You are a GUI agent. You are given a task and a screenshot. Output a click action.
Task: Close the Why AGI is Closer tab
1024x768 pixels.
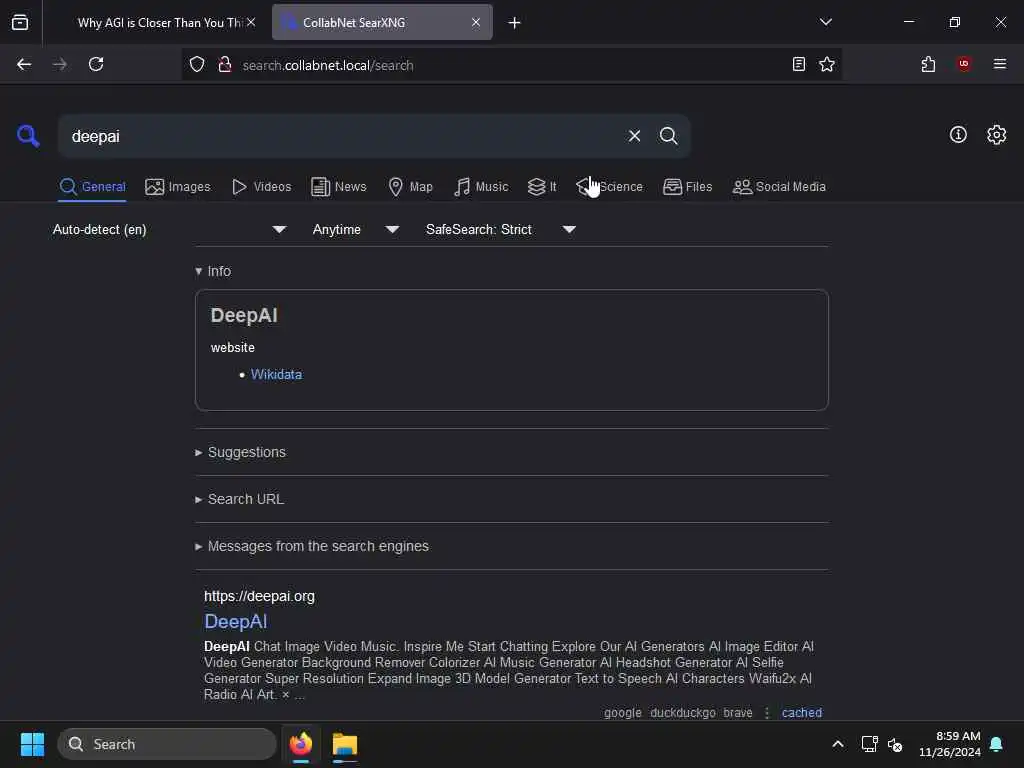(251, 22)
